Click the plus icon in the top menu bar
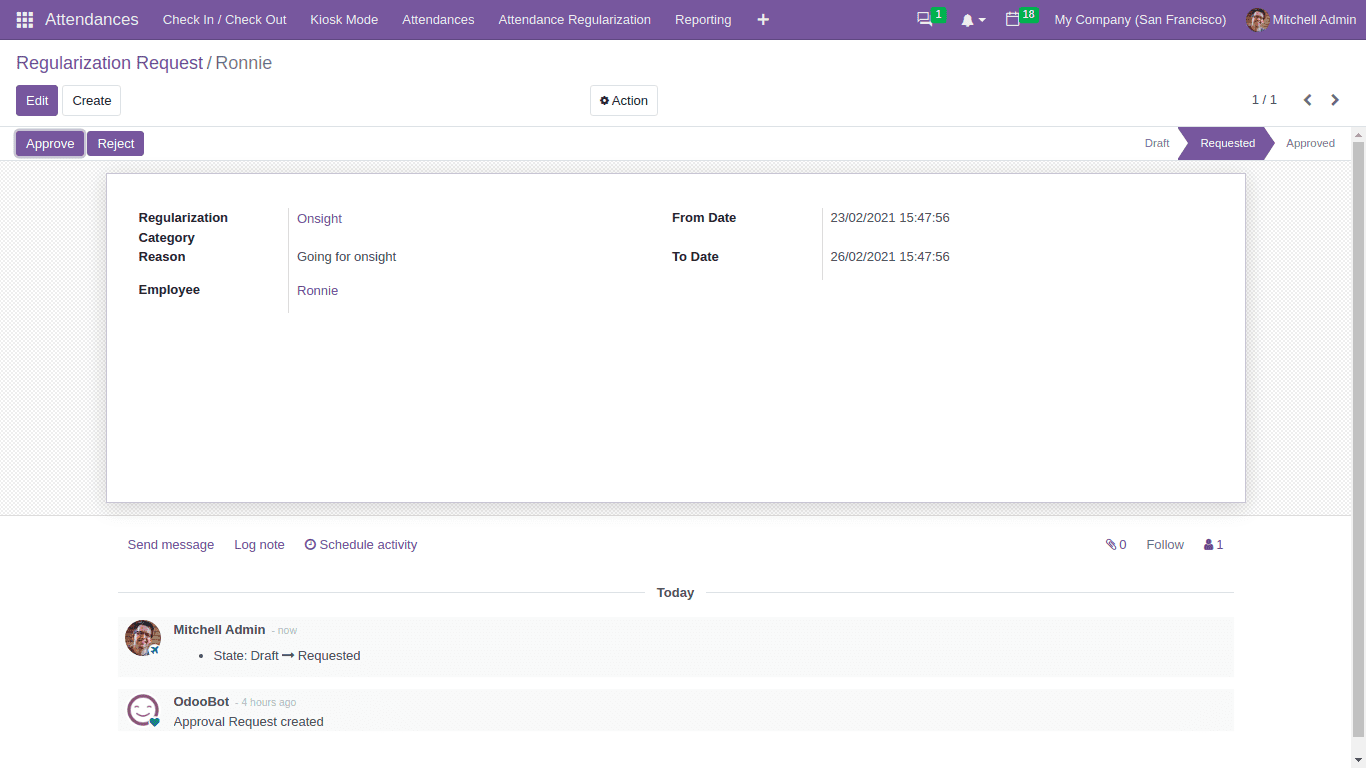Viewport: 1366px width, 768px height. click(762, 19)
